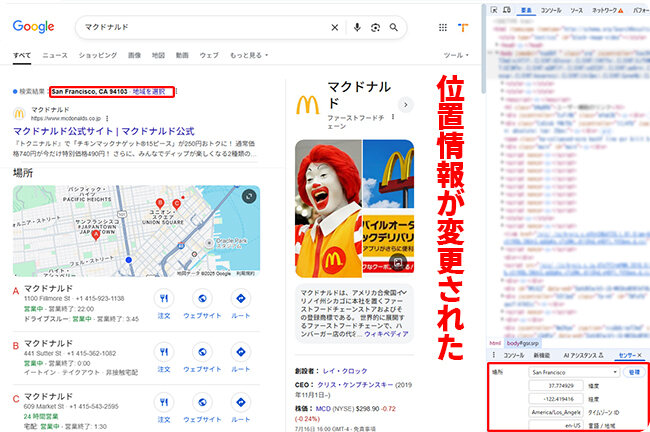
Task: Switch to the 動画 tab
Action: point(182,55)
